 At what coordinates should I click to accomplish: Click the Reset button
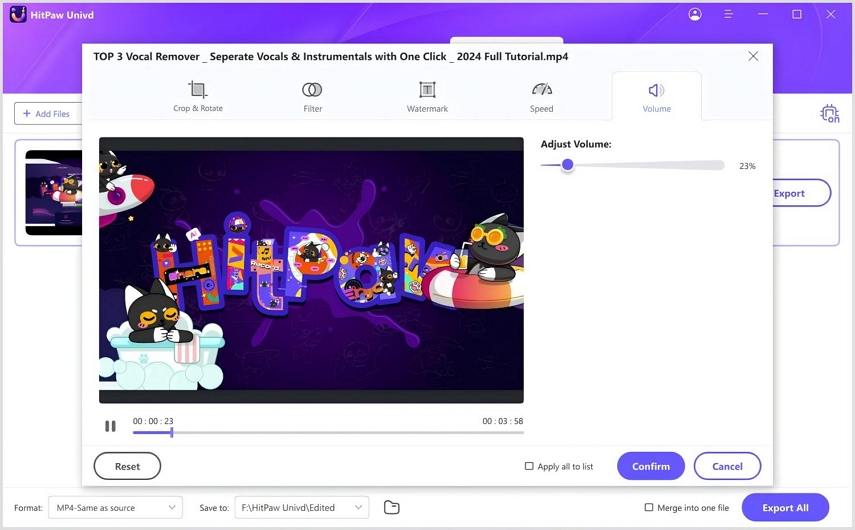tap(127, 466)
